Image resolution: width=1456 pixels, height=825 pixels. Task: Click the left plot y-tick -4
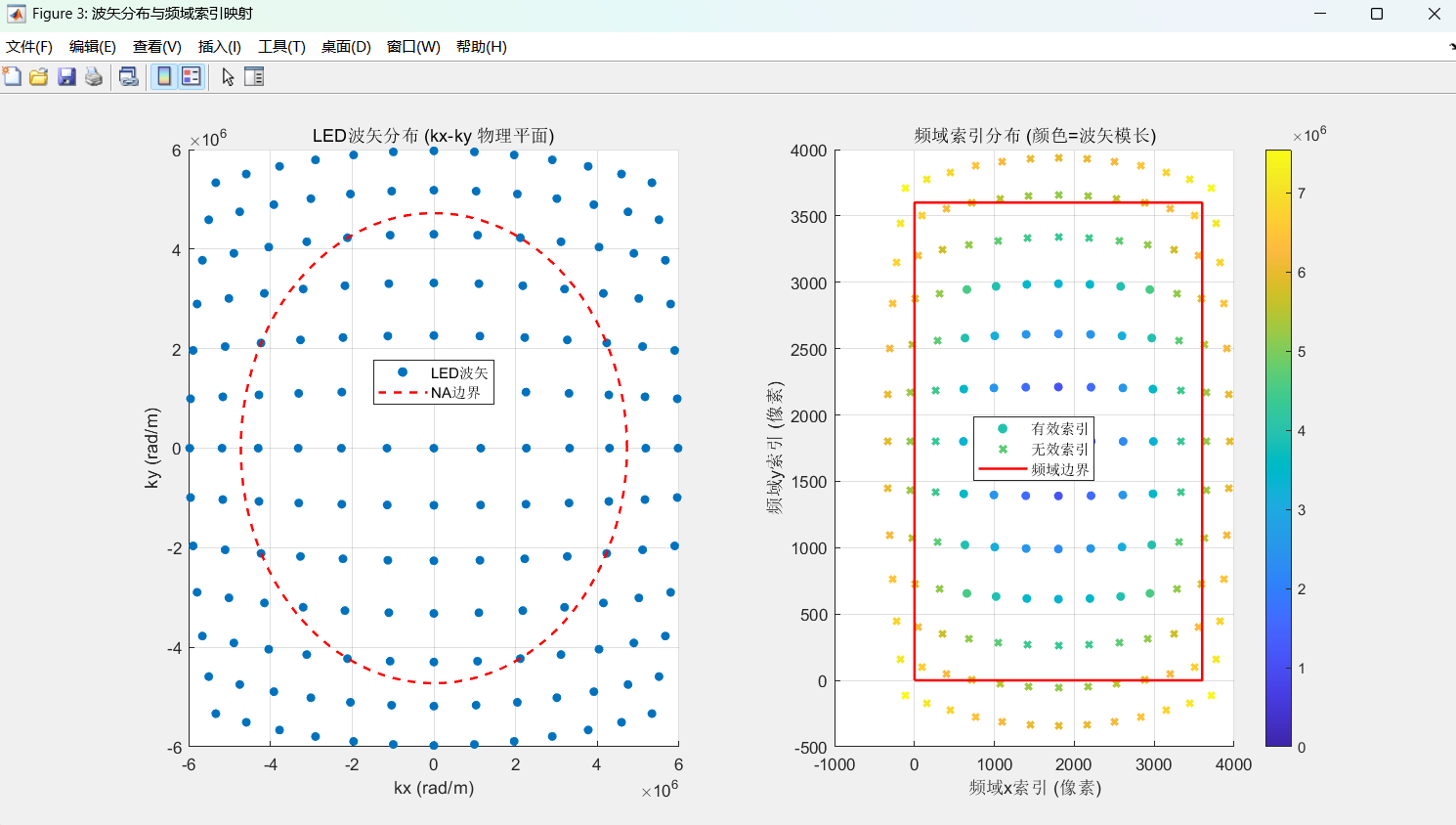click(174, 648)
